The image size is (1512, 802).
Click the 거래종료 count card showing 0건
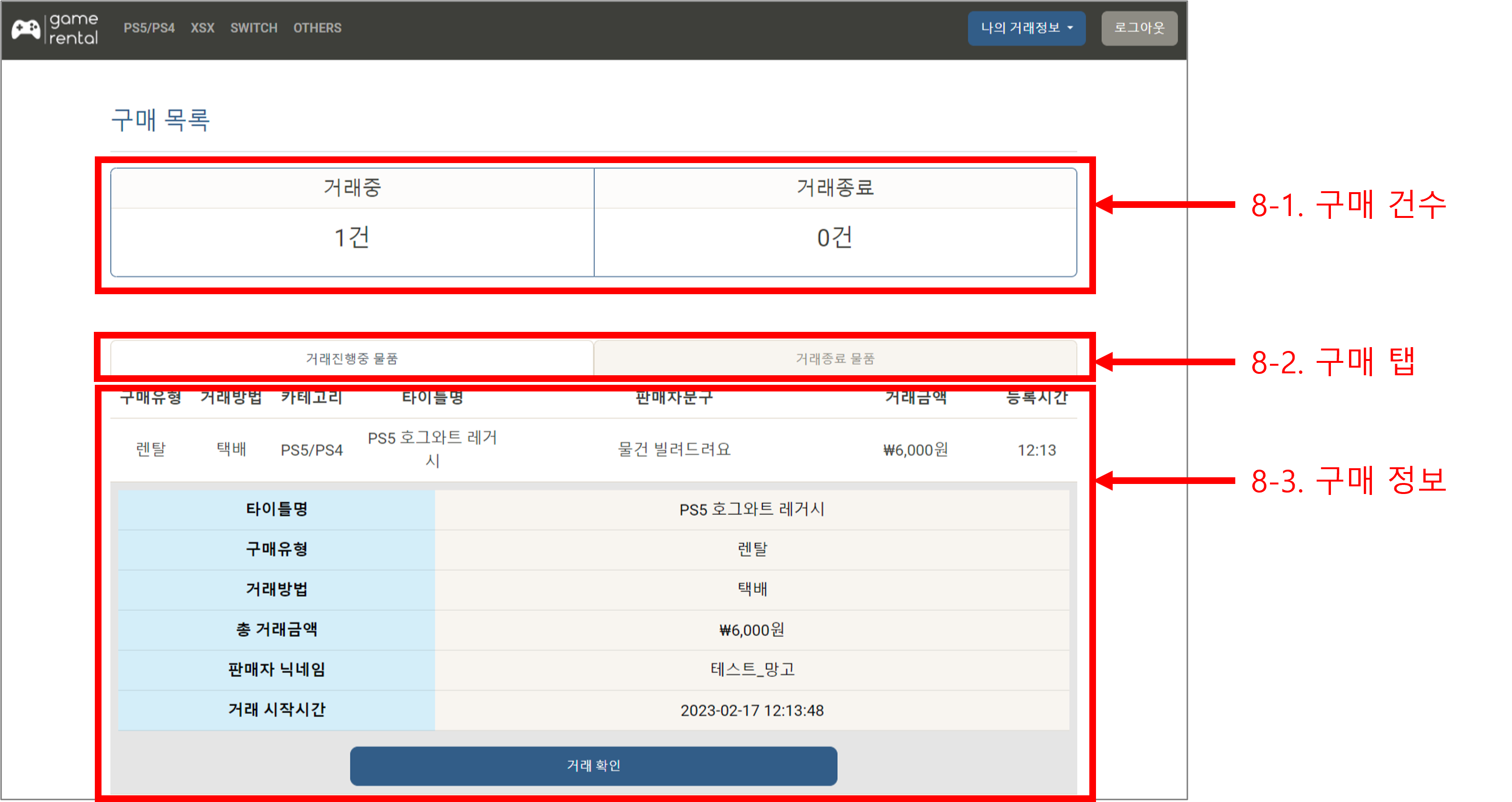836,237
